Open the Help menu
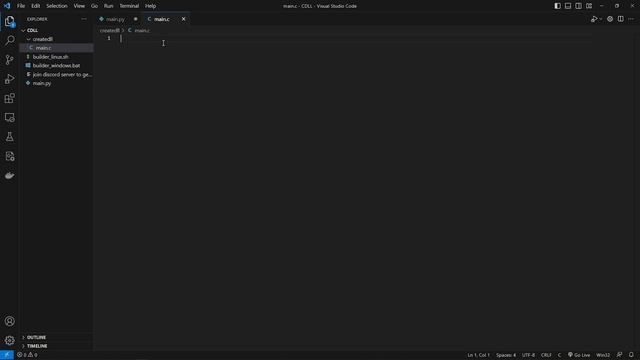The height and width of the screenshot is (360, 640). tap(150, 6)
